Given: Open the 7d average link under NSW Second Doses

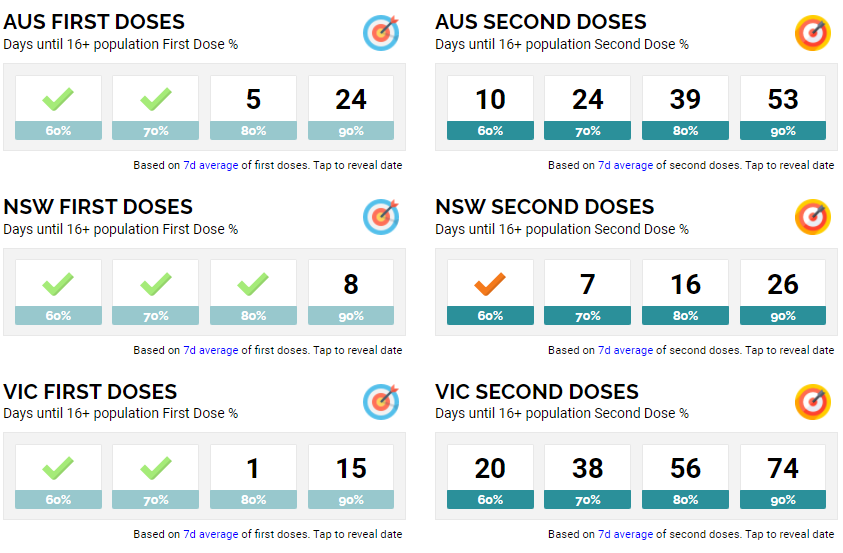Looking at the screenshot, I should (x=625, y=350).
